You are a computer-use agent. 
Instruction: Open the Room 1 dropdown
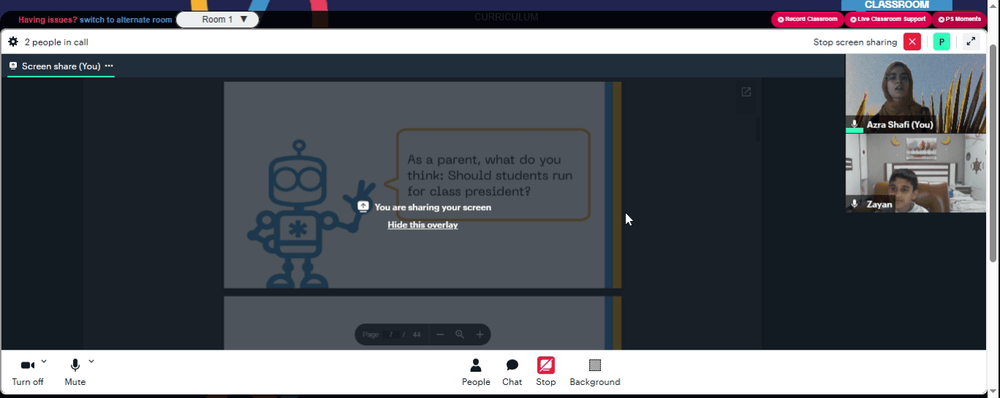pyautogui.click(x=217, y=19)
